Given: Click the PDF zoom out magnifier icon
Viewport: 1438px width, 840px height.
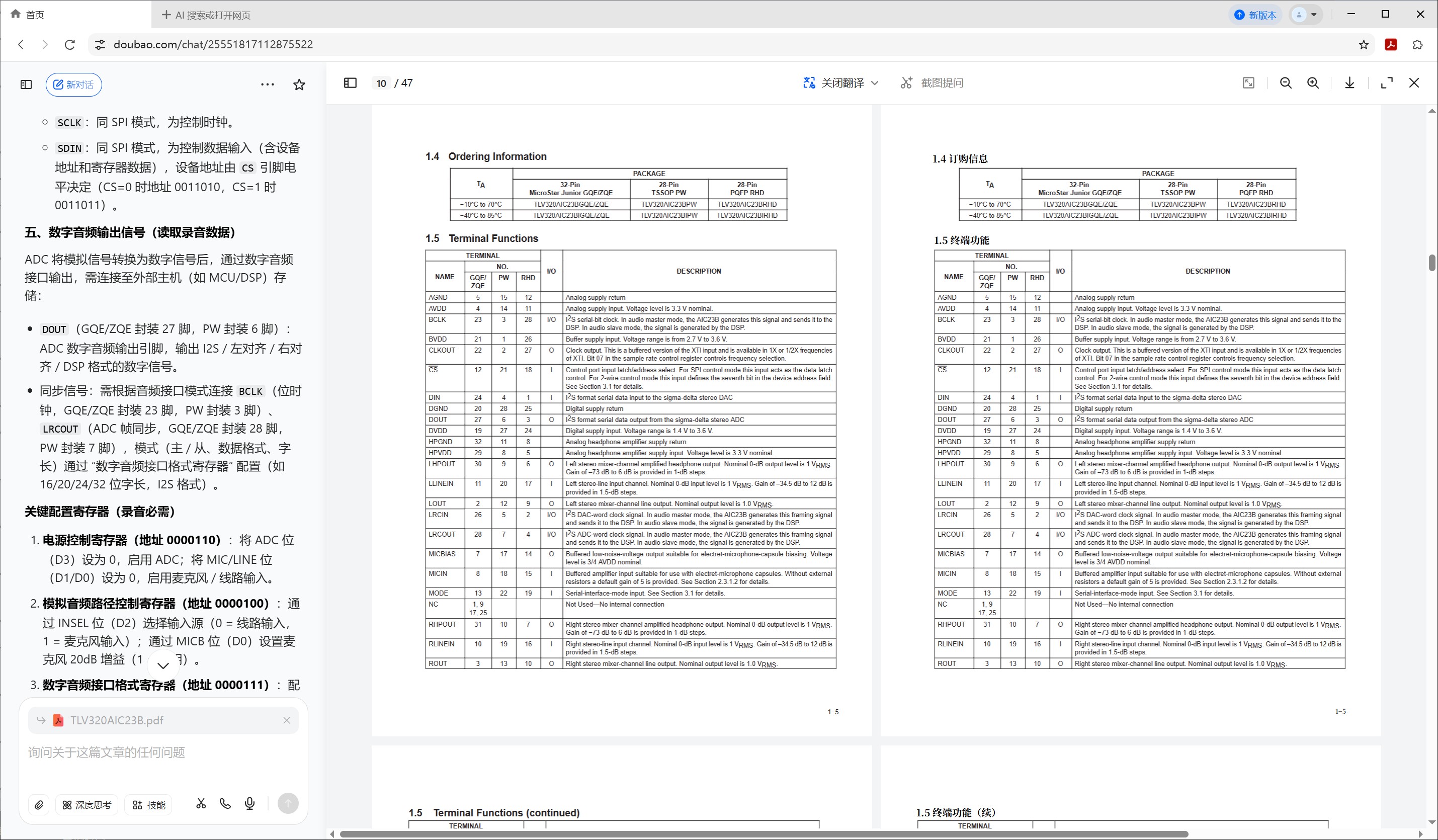Looking at the screenshot, I should point(1286,83).
